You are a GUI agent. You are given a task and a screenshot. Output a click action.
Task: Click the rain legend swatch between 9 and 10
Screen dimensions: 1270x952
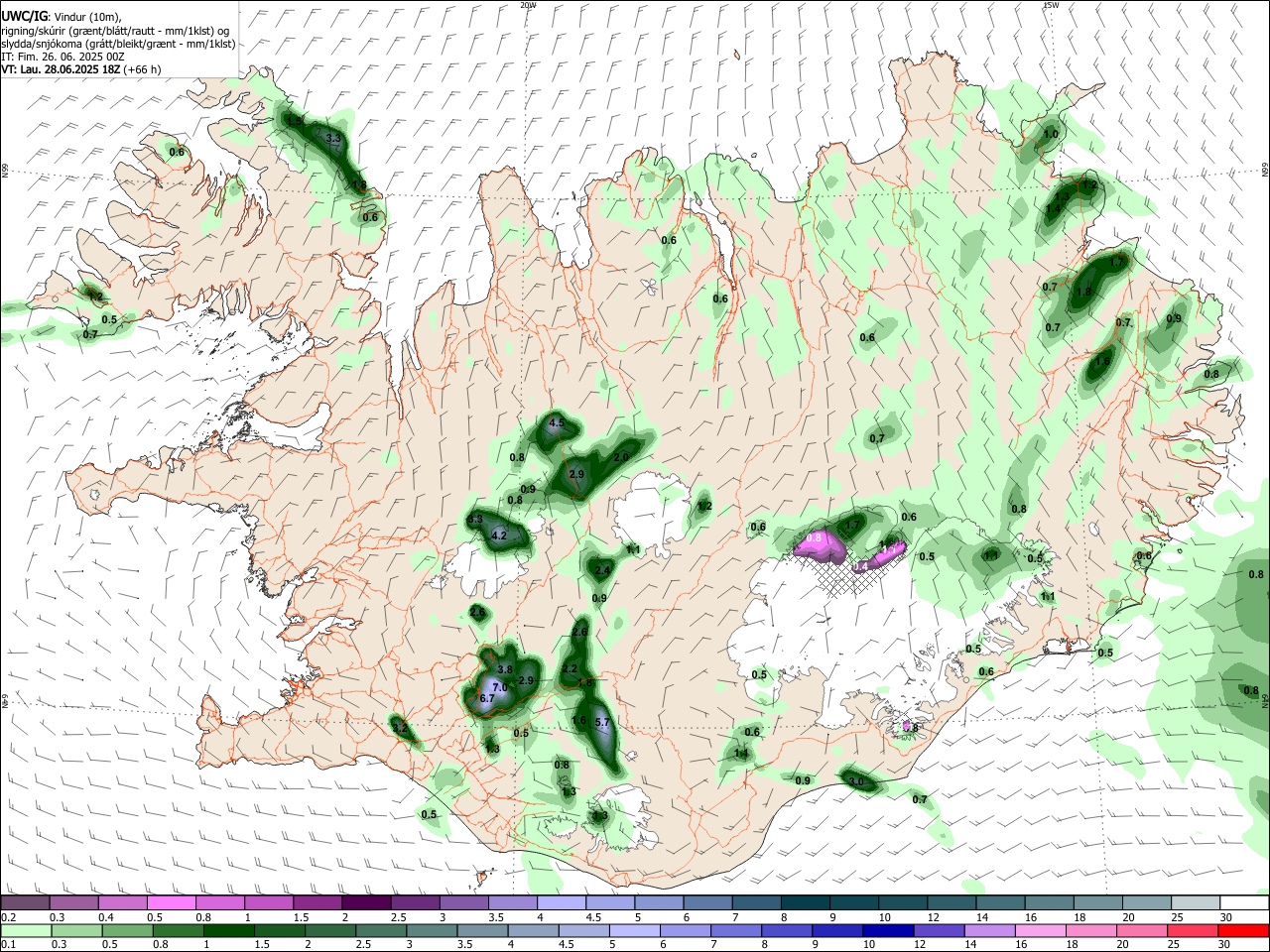[x=837, y=930]
